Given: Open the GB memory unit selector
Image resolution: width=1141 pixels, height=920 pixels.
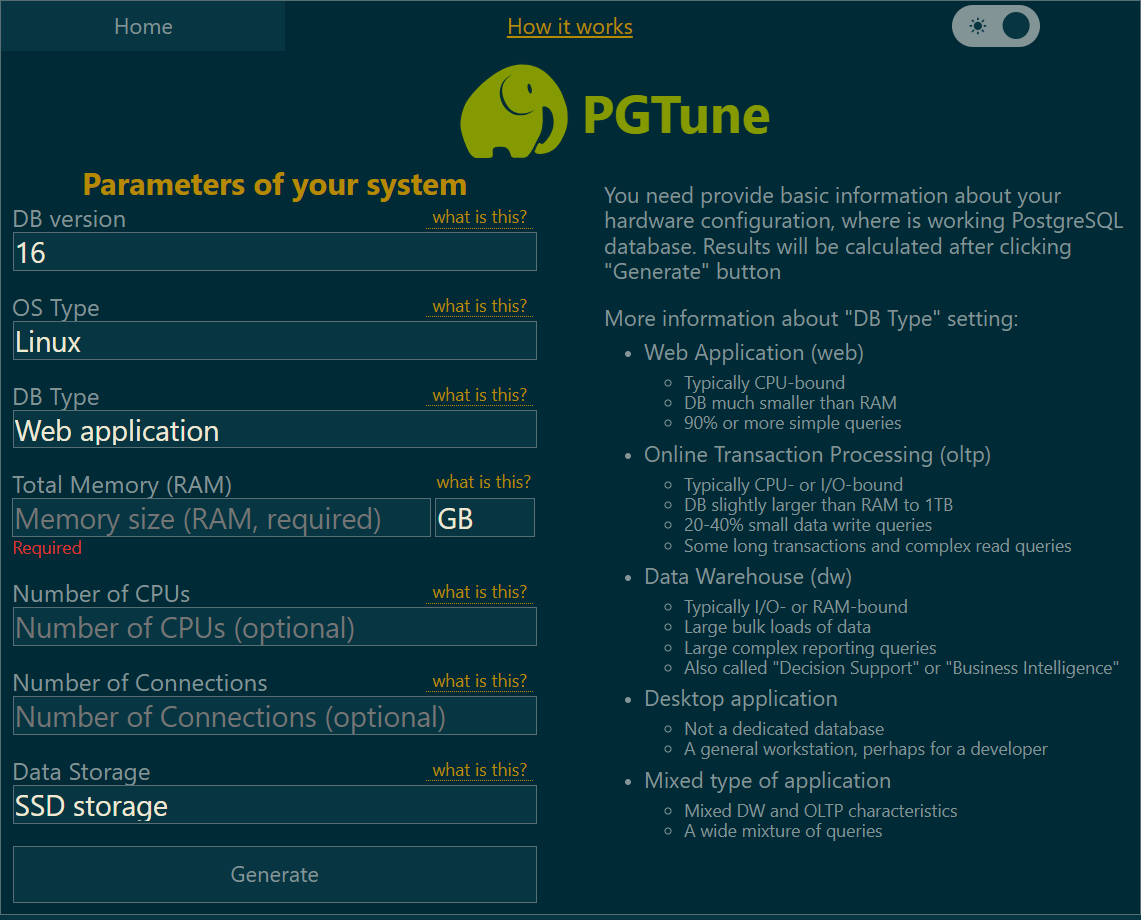Looking at the screenshot, I should point(484,517).
